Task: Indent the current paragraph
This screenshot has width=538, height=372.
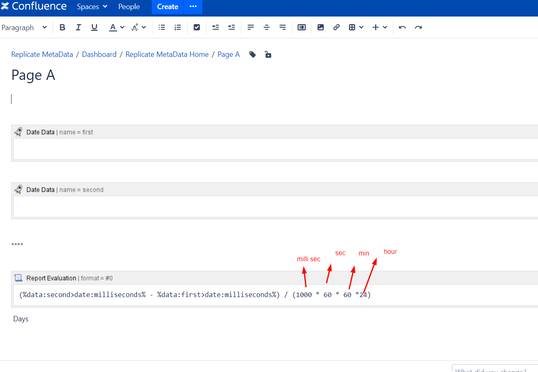Action: click(x=232, y=27)
